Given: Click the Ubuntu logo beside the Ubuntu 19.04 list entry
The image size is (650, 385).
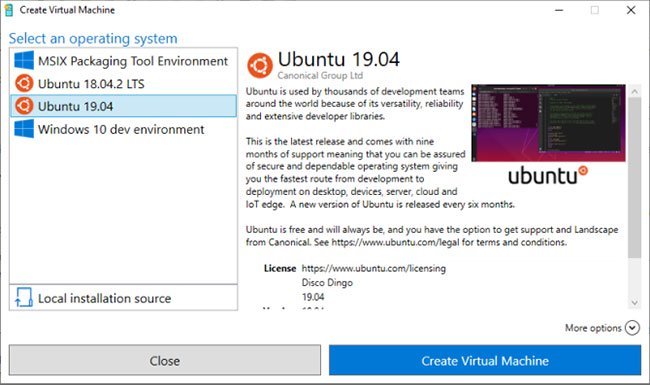Looking at the screenshot, I should coord(24,106).
